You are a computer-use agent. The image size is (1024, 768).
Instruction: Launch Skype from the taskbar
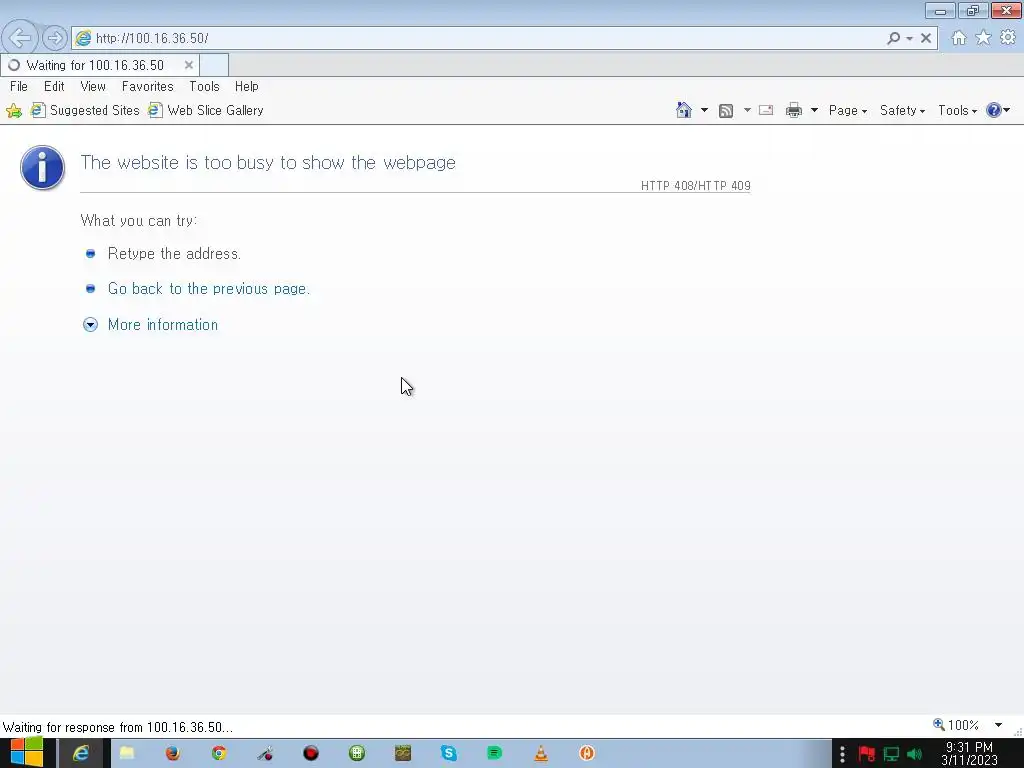click(449, 753)
